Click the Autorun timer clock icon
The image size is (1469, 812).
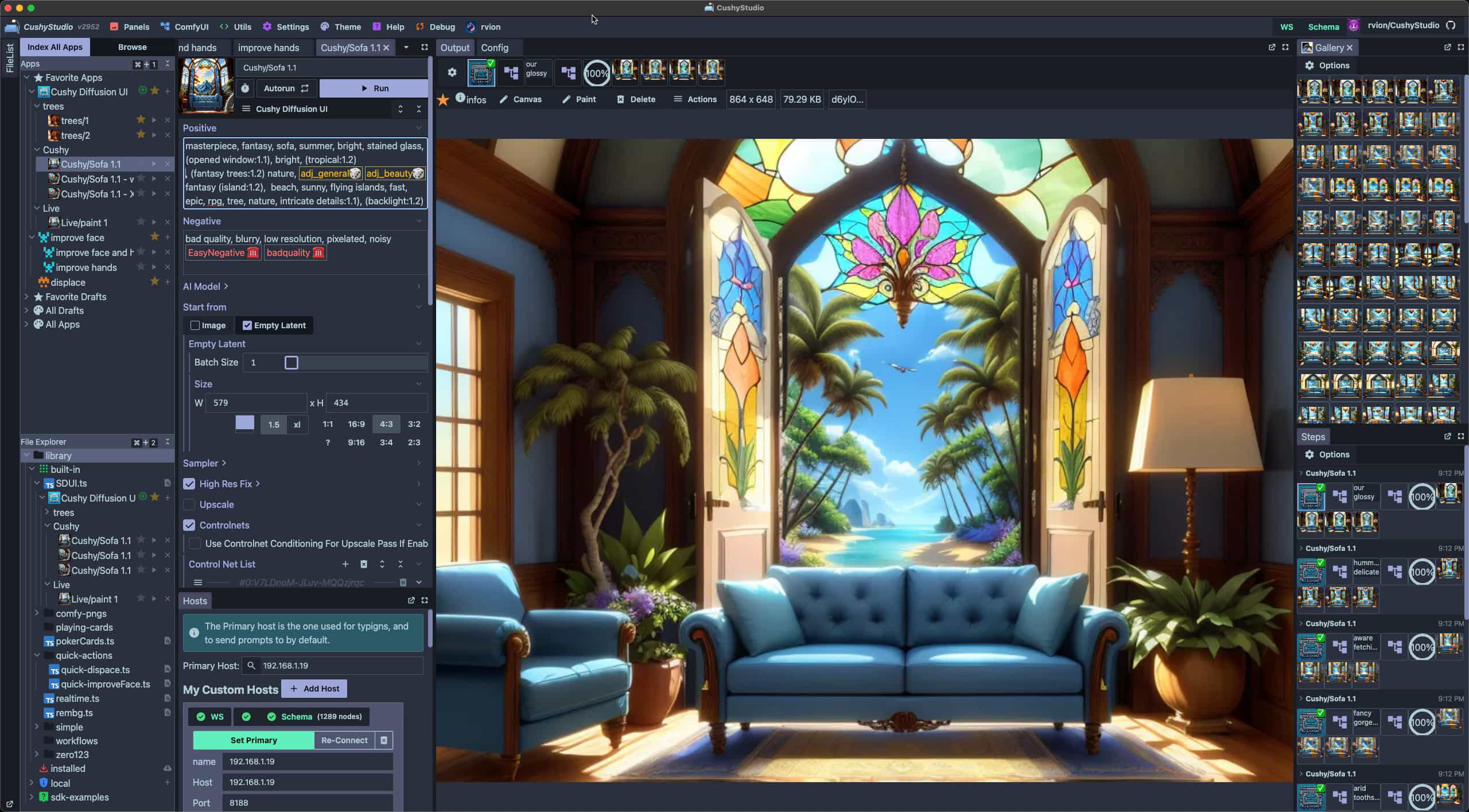click(245, 88)
